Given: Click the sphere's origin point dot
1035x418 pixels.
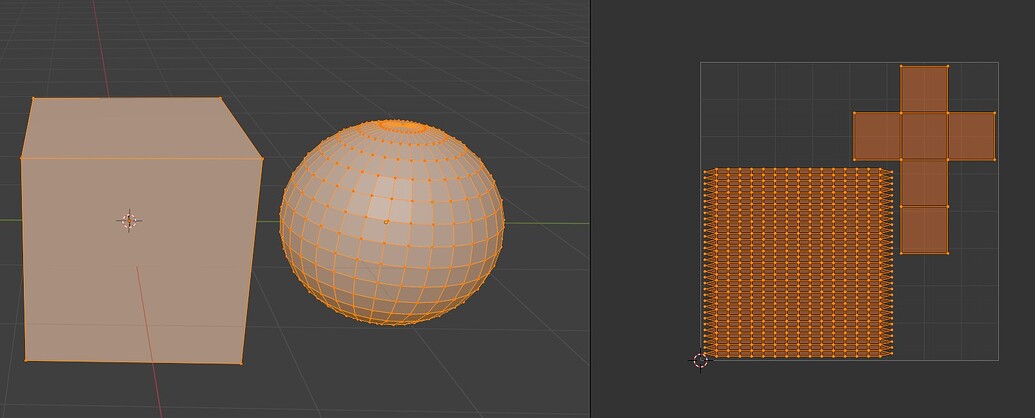Looking at the screenshot, I should [386, 222].
